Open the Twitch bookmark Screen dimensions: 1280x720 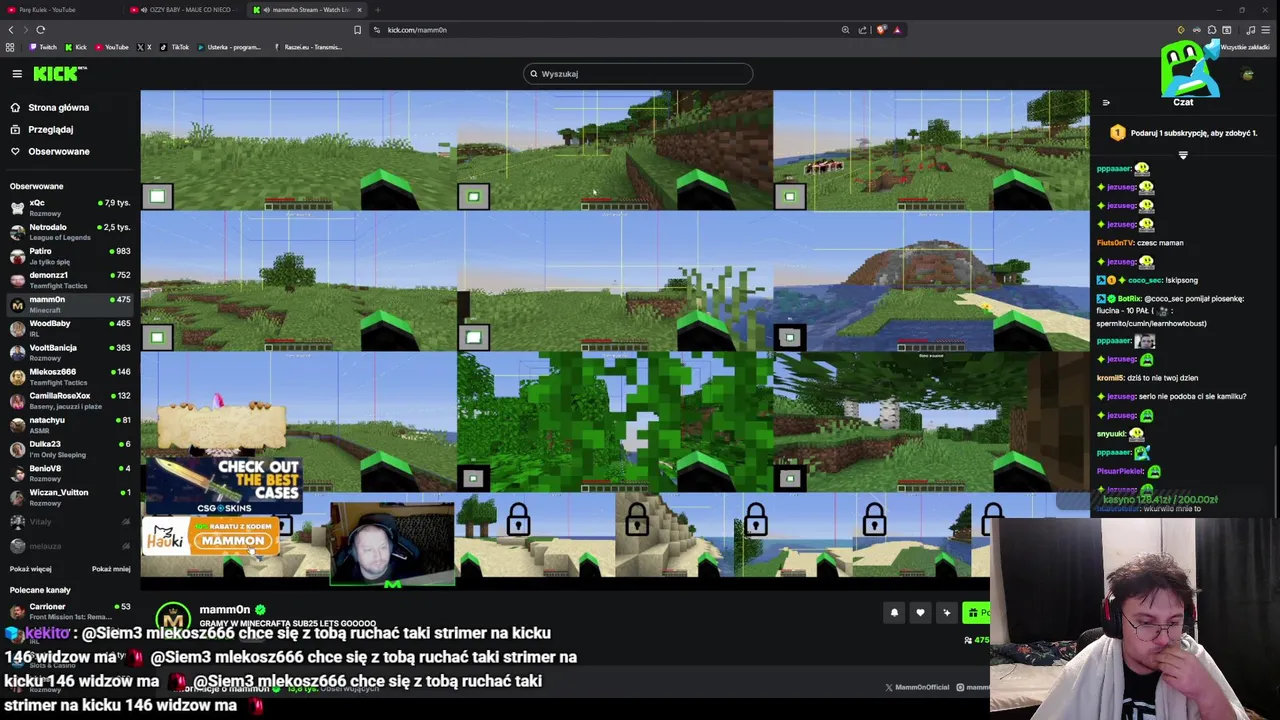tap(43, 47)
